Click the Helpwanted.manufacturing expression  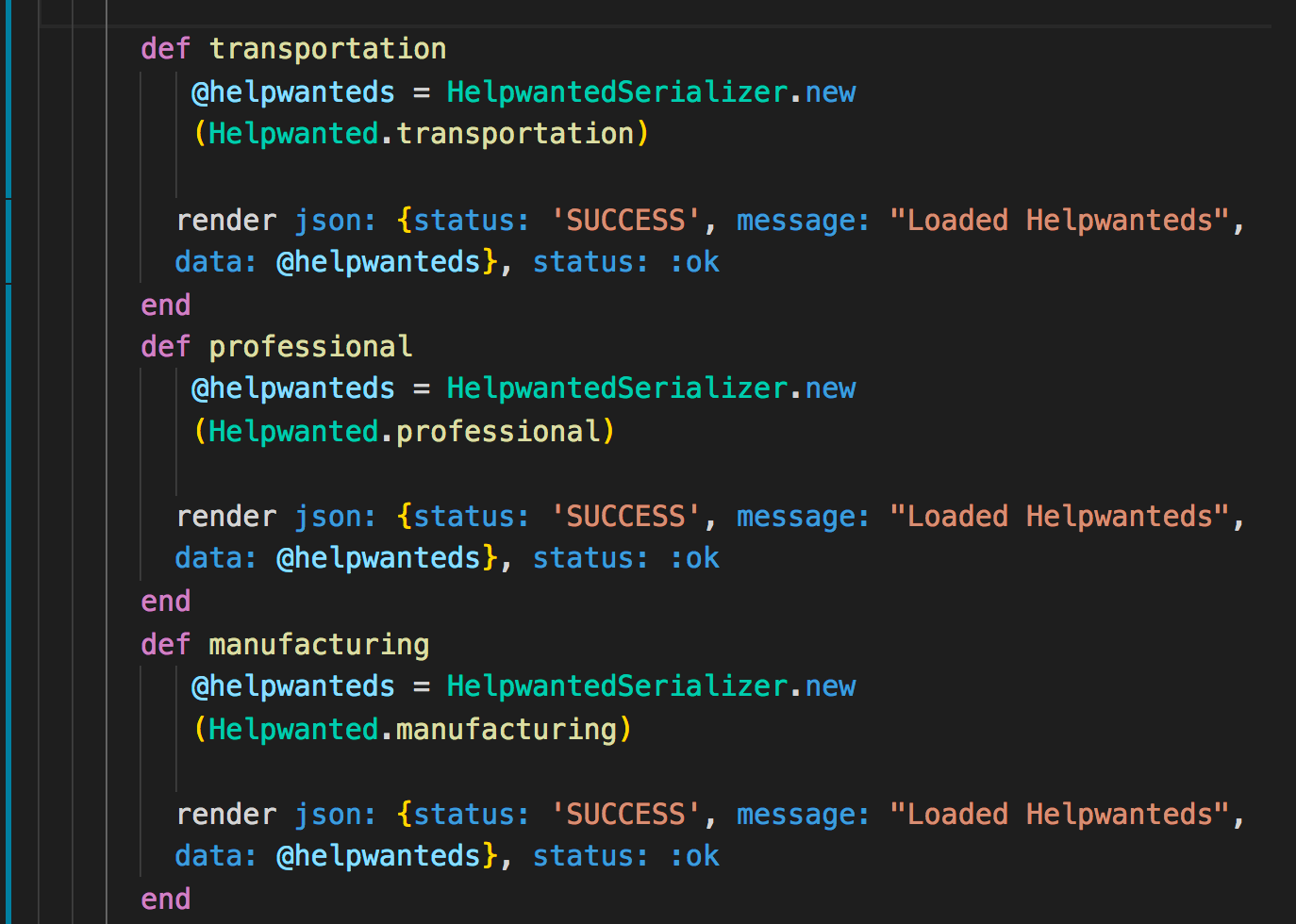click(x=413, y=729)
